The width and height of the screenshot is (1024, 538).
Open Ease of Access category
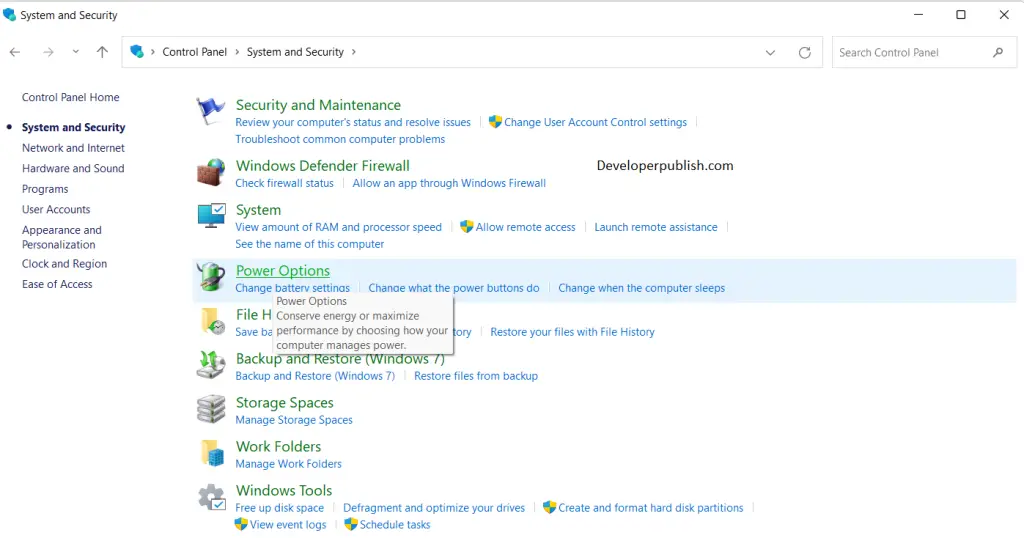tap(57, 284)
